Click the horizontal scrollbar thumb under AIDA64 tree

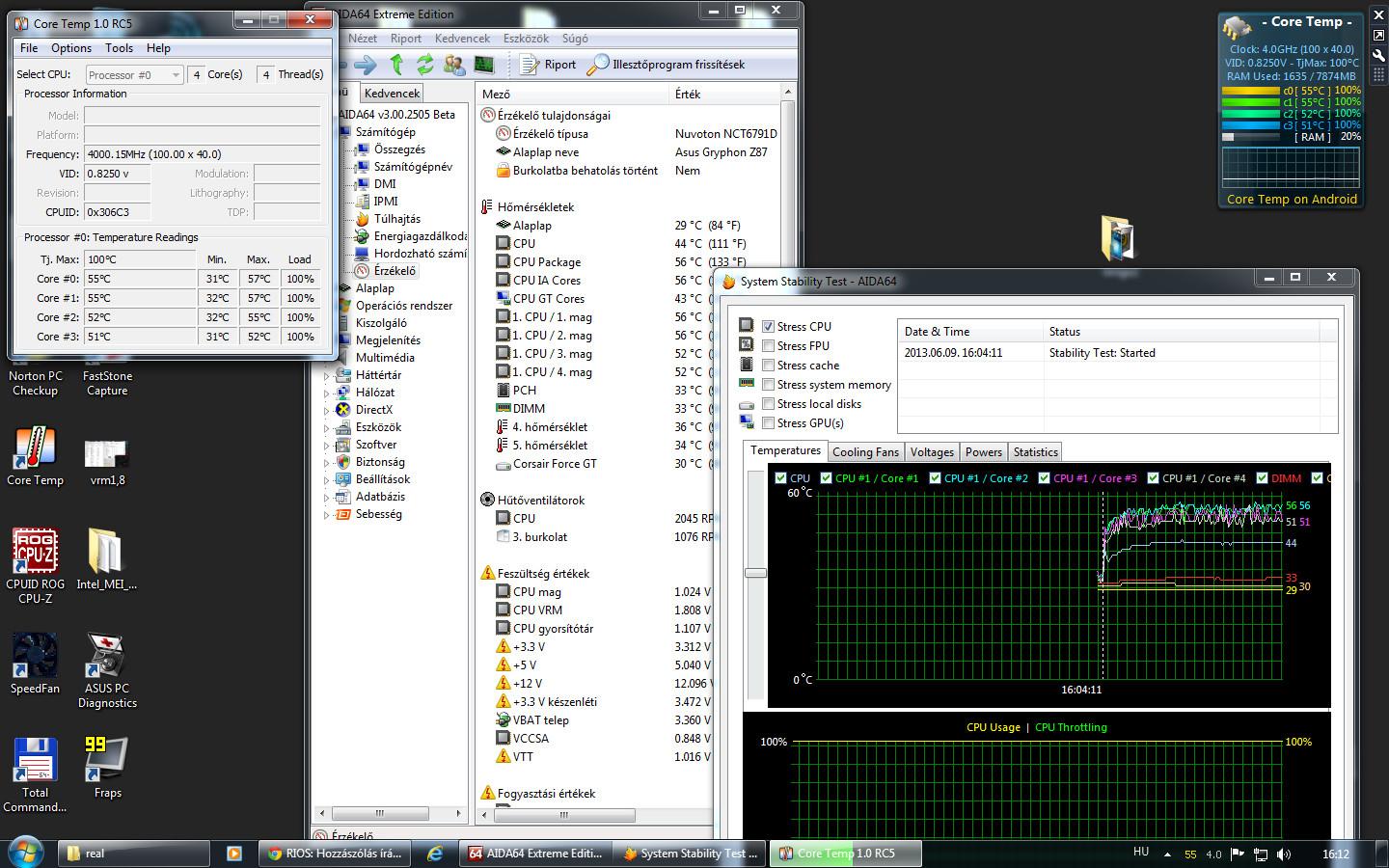point(380,814)
